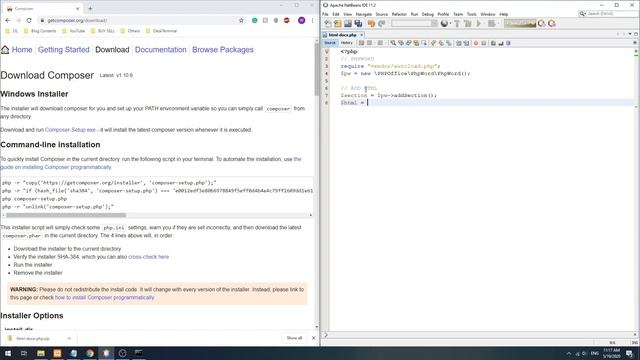Open the Debug menu in NetBeans
Viewport: 640px width, 360px height.
(428, 14)
